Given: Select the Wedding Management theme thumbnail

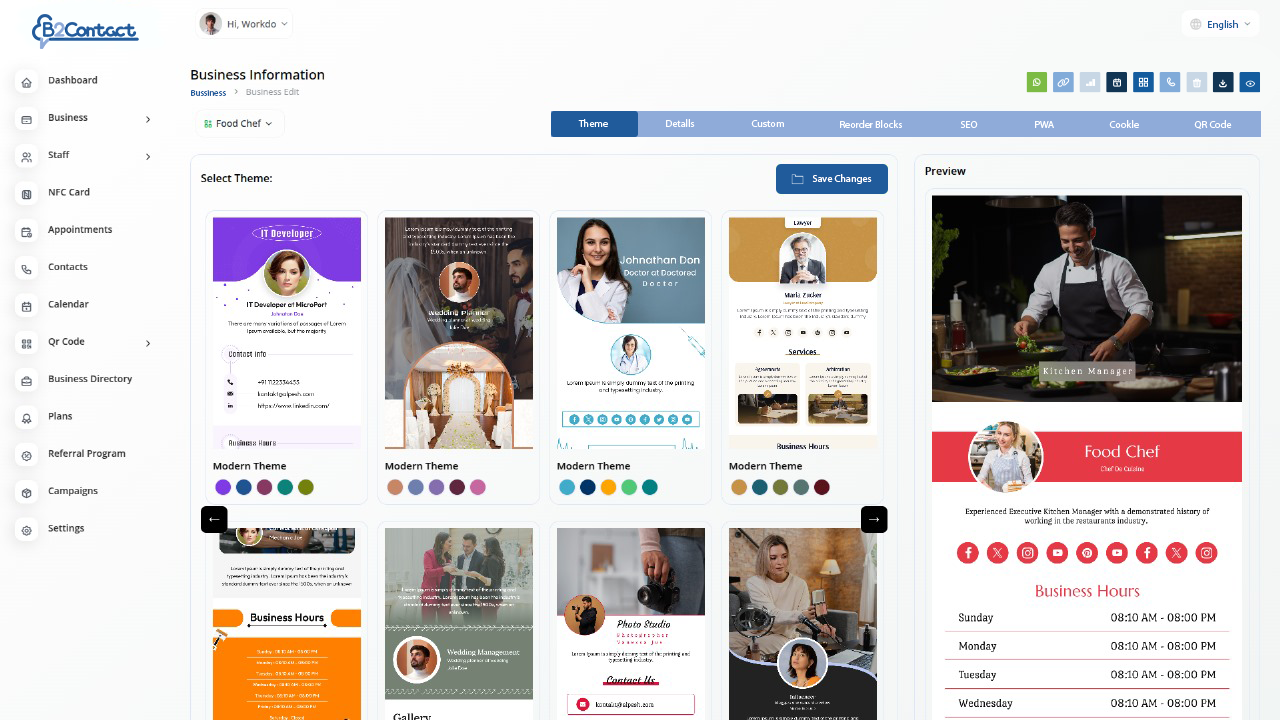Looking at the screenshot, I should pos(459,624).
